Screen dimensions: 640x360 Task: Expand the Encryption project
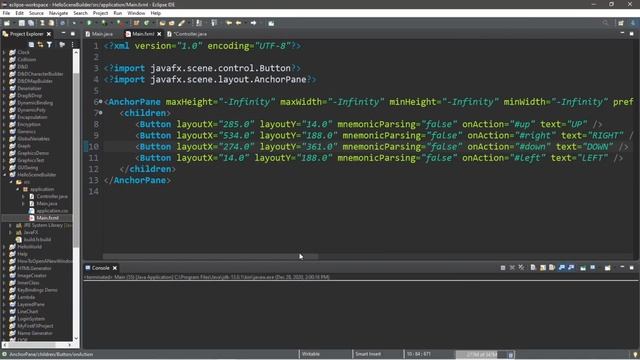(4, 124)
